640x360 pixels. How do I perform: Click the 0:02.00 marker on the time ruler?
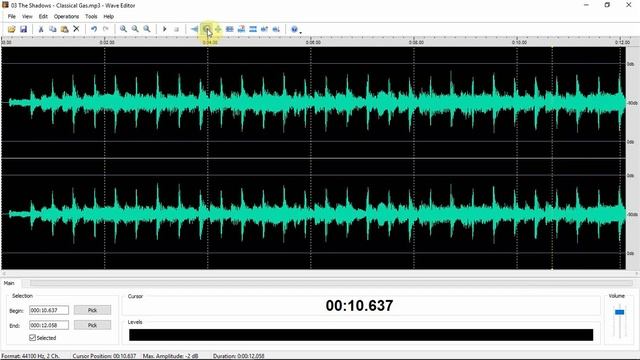107,42
